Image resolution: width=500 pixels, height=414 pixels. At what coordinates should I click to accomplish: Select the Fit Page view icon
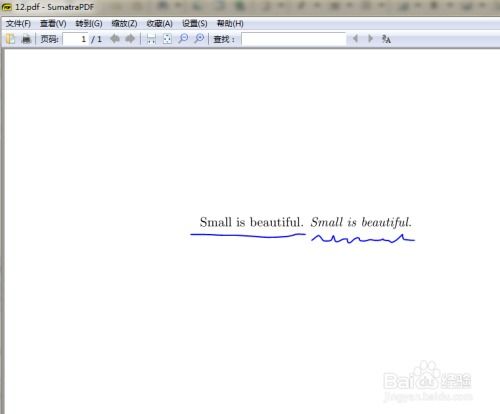pos(167,39)
